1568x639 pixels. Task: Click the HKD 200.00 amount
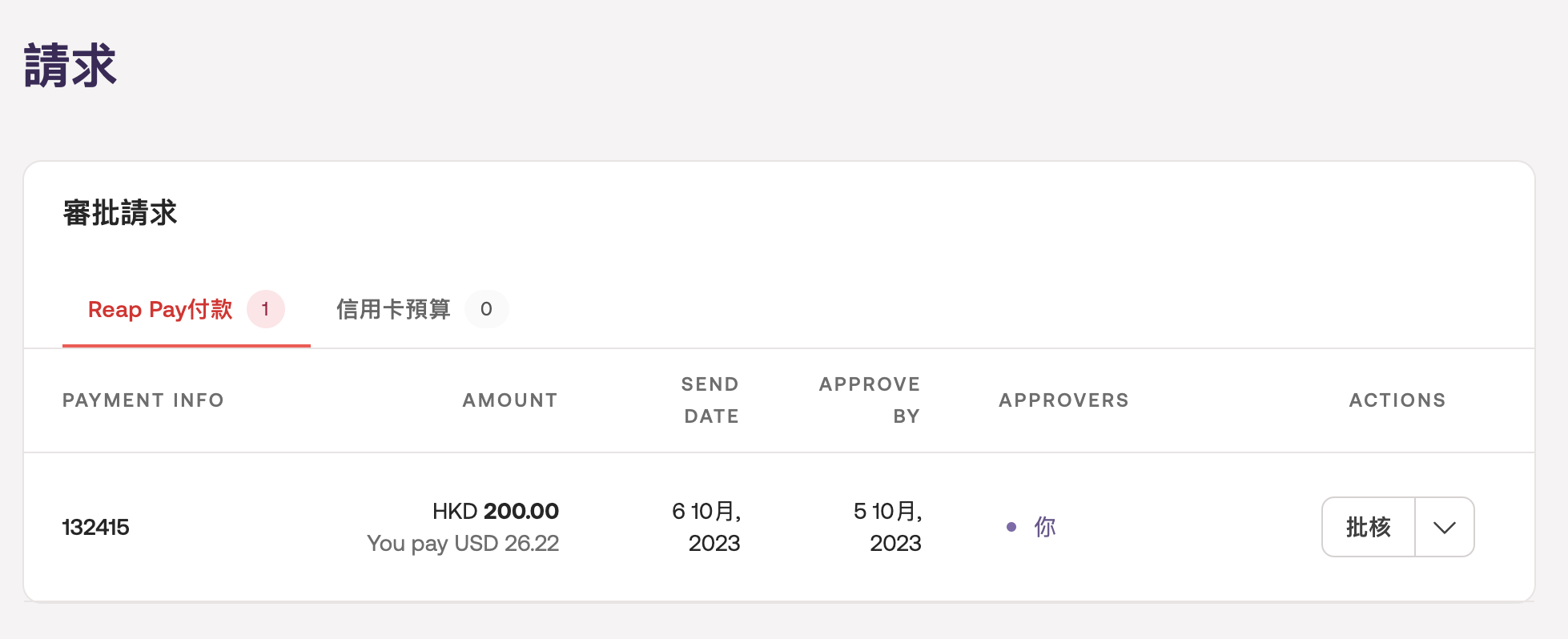[x=496, y=511]
